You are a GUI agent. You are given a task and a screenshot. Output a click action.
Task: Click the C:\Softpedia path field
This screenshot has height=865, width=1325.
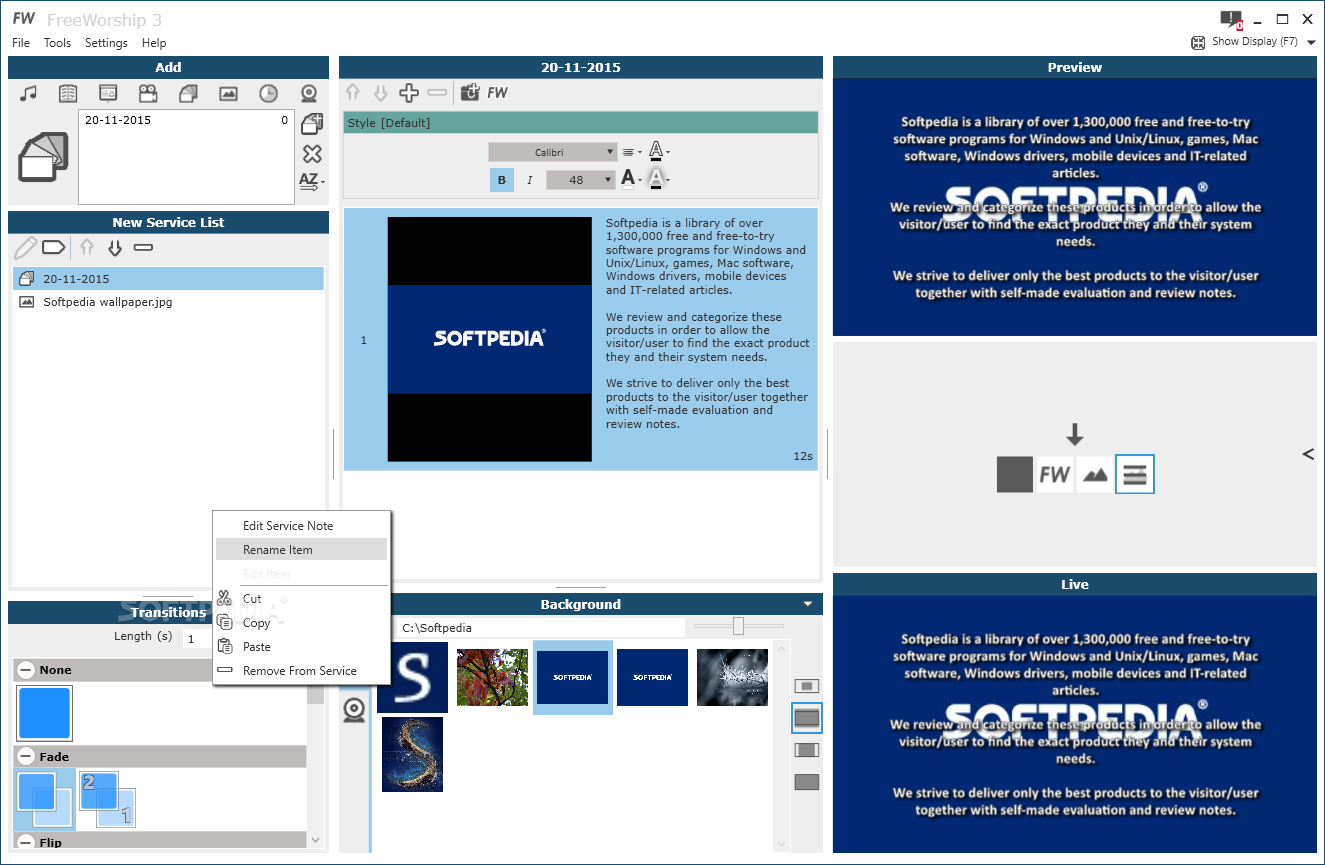(540, 628)
